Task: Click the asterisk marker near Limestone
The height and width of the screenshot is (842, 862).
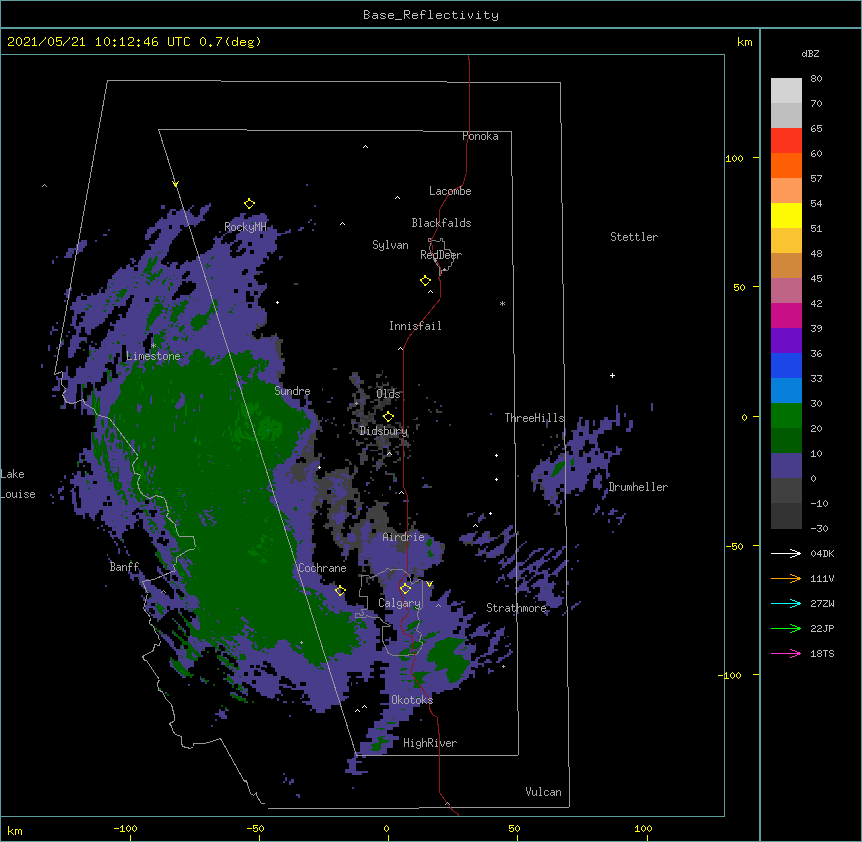Action: point(153,346)
